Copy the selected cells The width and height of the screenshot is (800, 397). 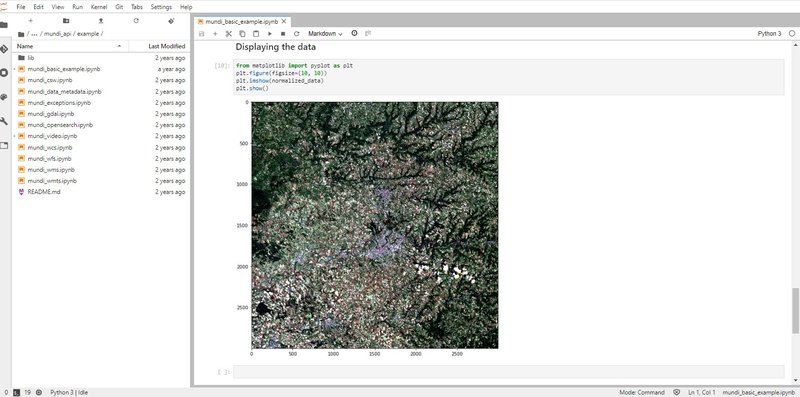(242, 34)
